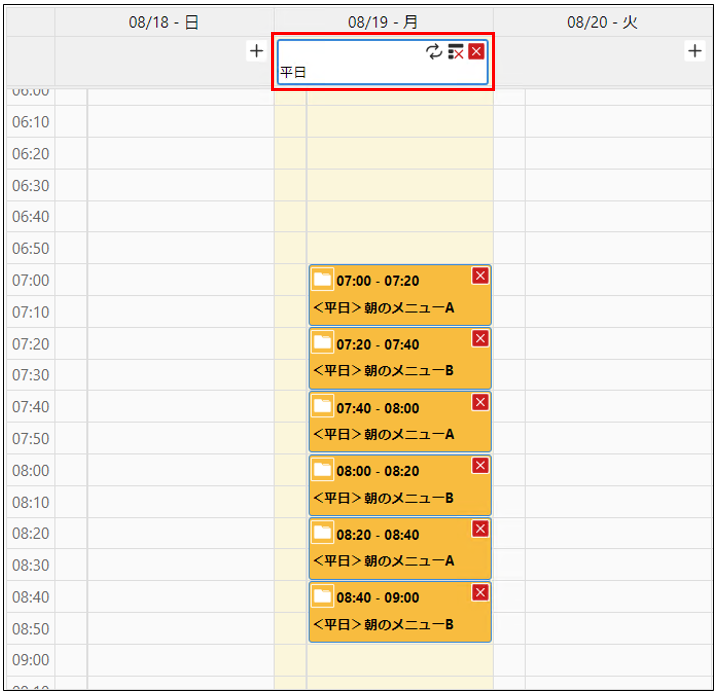Delete the 08:40 - 09:00 schedule entry

[x=480, y=593]
